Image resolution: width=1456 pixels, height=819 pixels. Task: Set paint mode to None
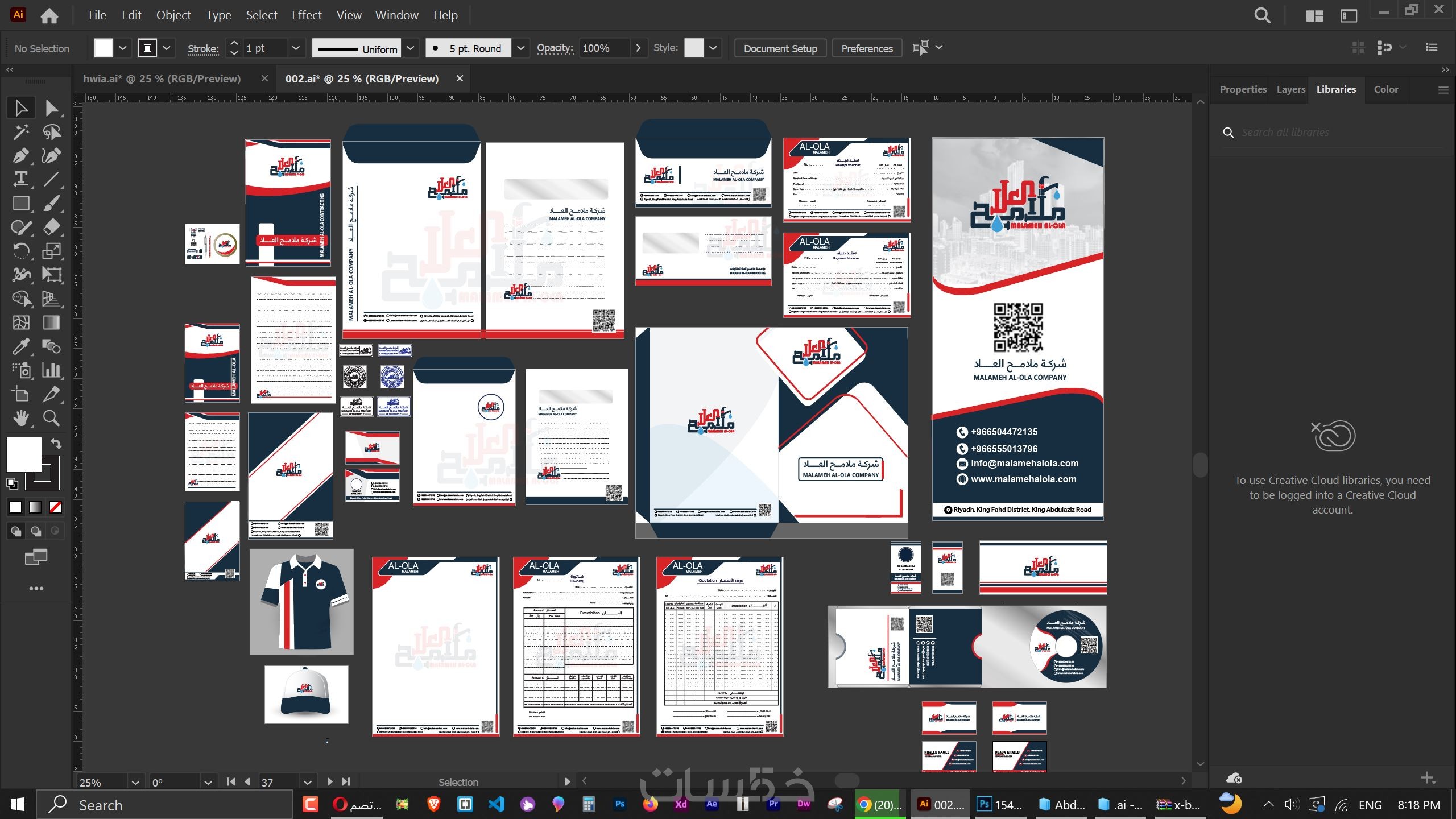55,507
